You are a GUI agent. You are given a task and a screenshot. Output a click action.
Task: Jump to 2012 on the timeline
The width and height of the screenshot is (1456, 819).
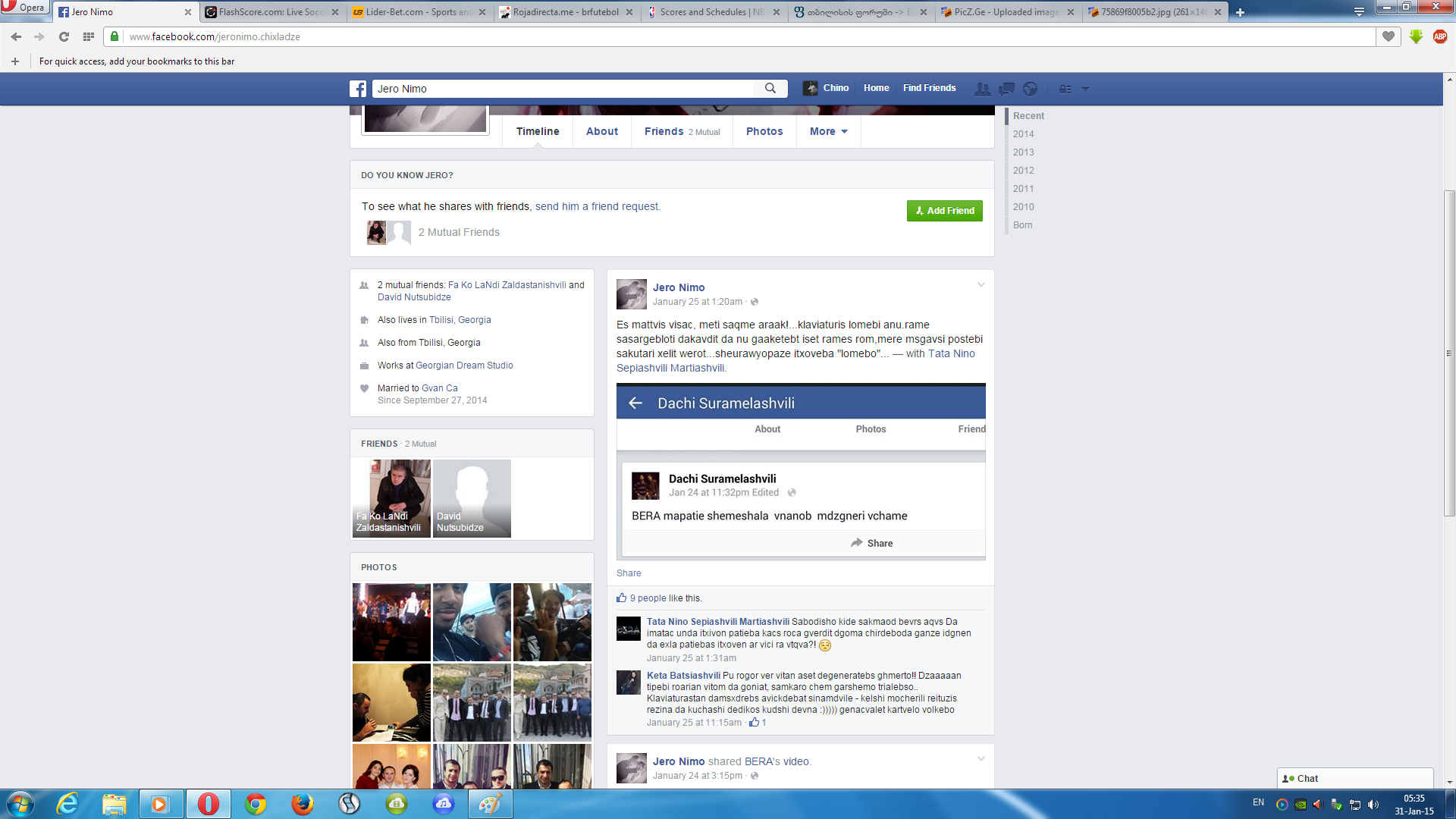[1023, 171]
